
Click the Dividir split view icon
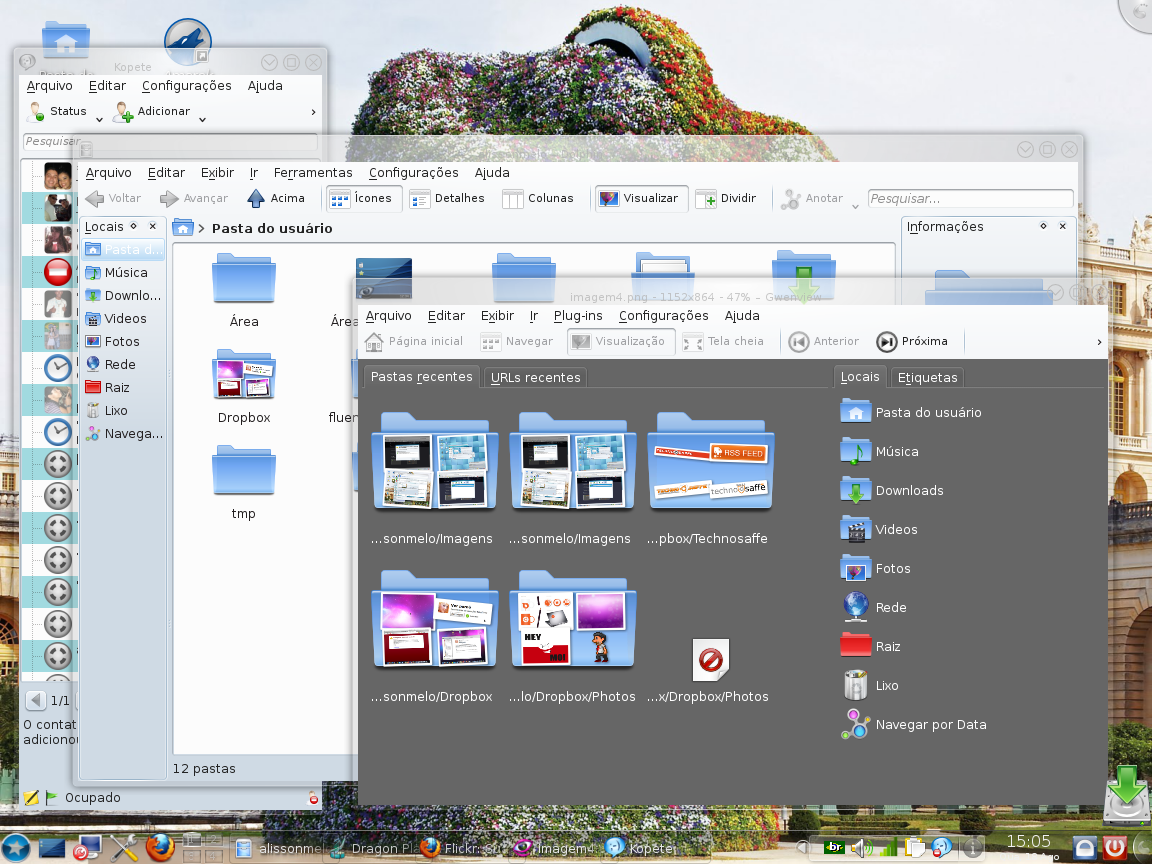(706, 199)
